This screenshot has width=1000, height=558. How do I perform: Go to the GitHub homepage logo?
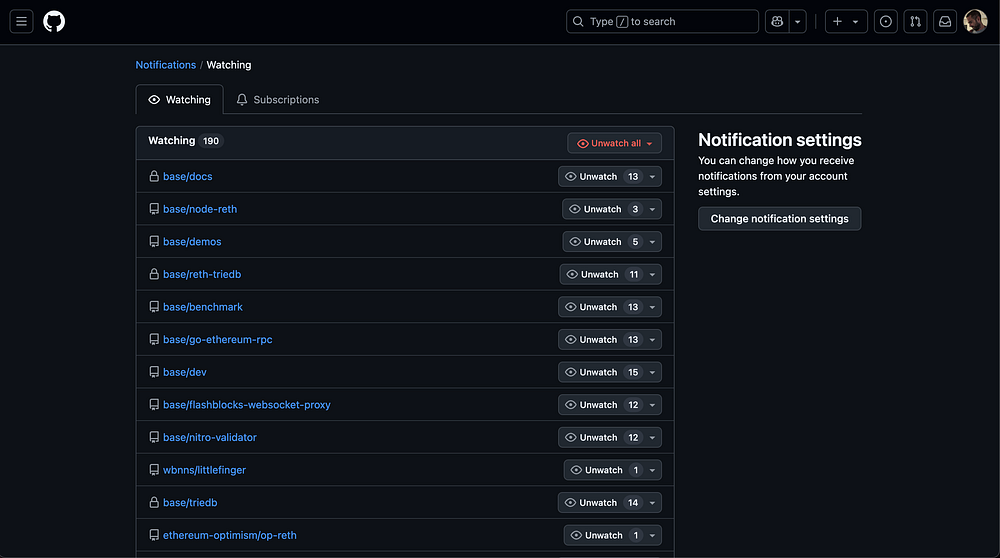point(54,21)
